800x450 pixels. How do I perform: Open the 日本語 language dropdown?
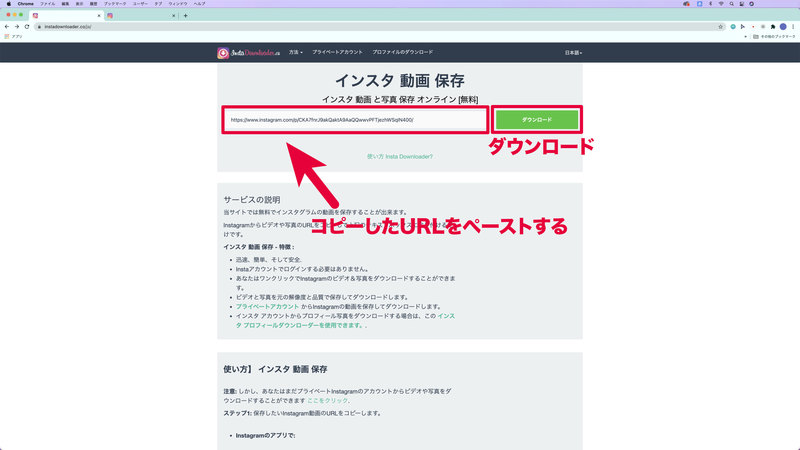573,53
